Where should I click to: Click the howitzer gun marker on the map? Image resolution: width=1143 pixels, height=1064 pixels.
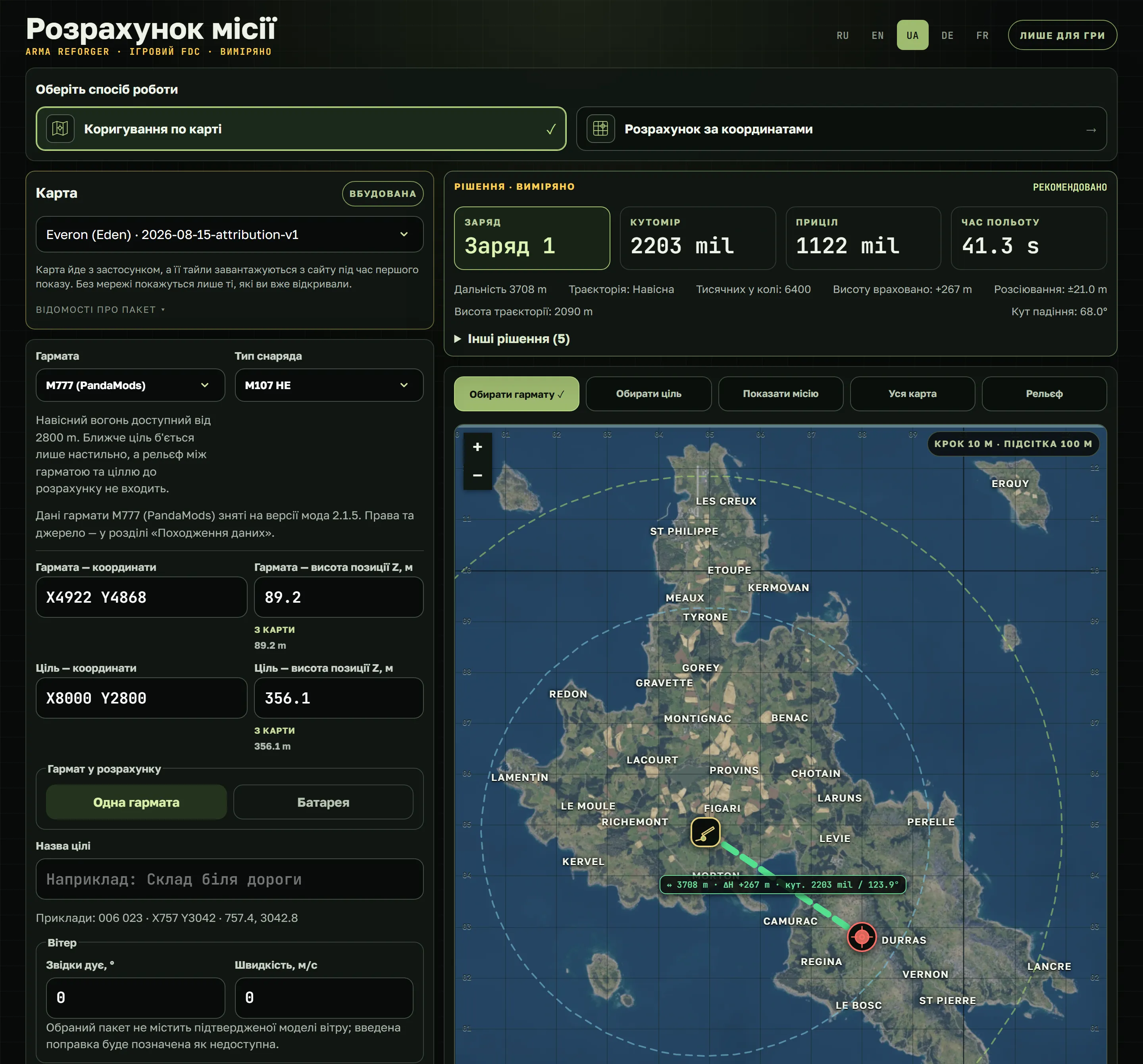click(x=705, y=832)
